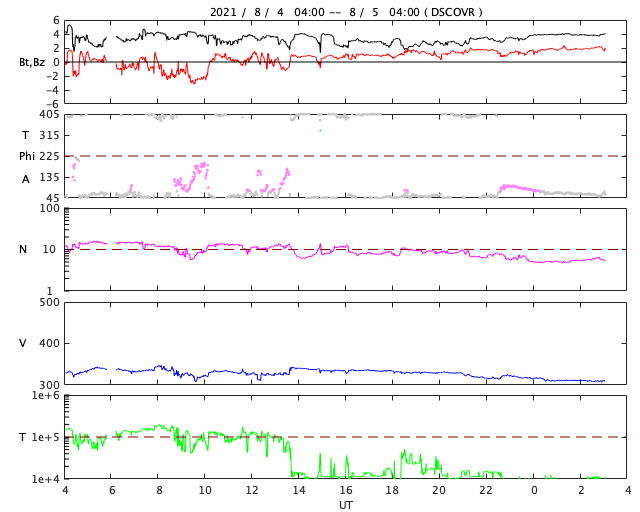Click the "-2" tick on Bt,Bz axis
The height and width of the screenshot is (512, 640).
[53, 76]
